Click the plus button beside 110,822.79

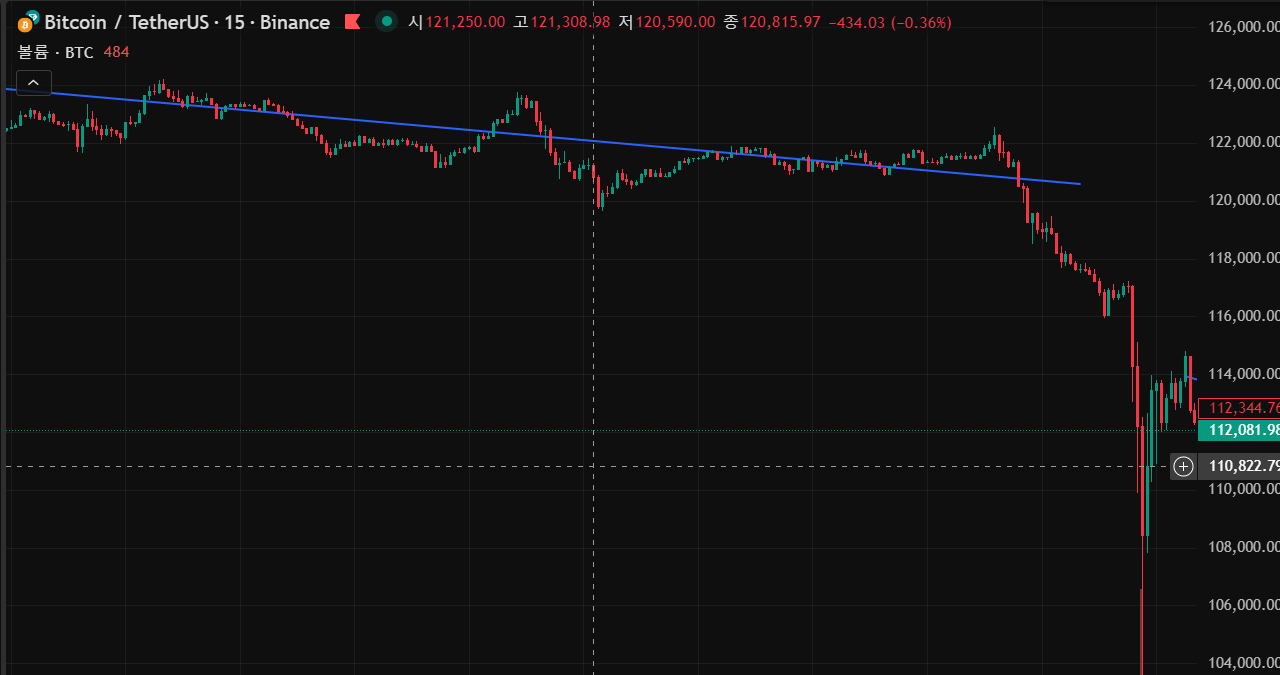point(1183,466)
